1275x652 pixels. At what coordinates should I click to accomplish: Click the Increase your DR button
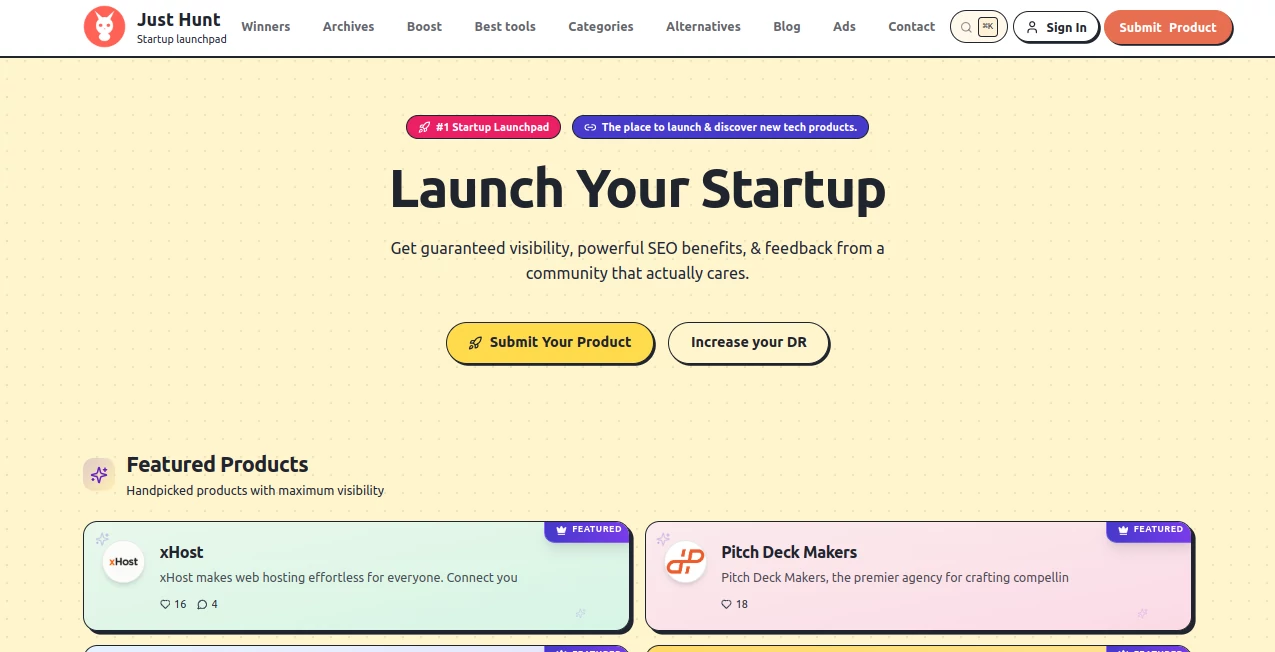[x=748, y=342]
